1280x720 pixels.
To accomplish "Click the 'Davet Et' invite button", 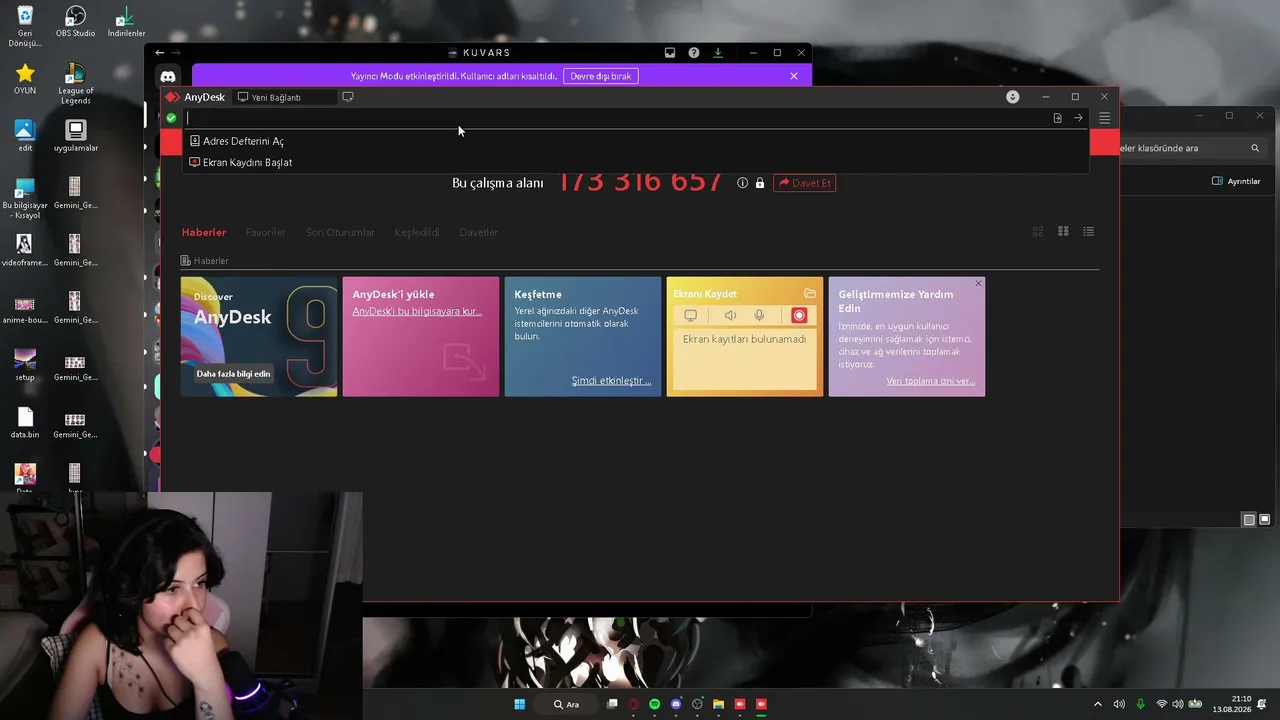I will click(x=804, y=183).
